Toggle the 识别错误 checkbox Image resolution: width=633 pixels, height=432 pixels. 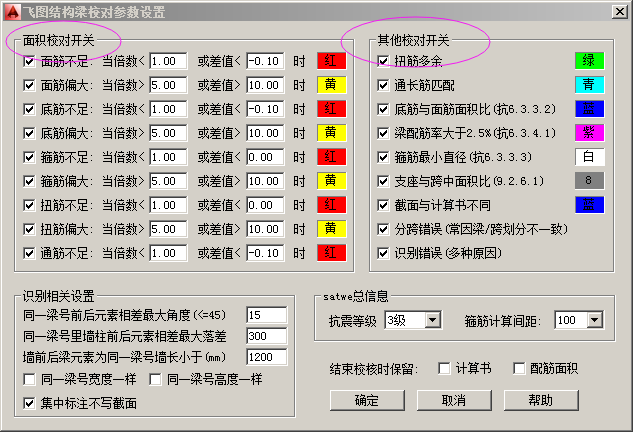383,253
